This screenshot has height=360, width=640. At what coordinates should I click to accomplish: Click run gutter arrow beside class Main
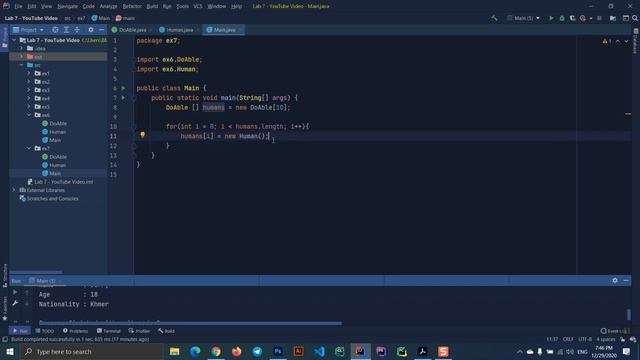(123, 88)
